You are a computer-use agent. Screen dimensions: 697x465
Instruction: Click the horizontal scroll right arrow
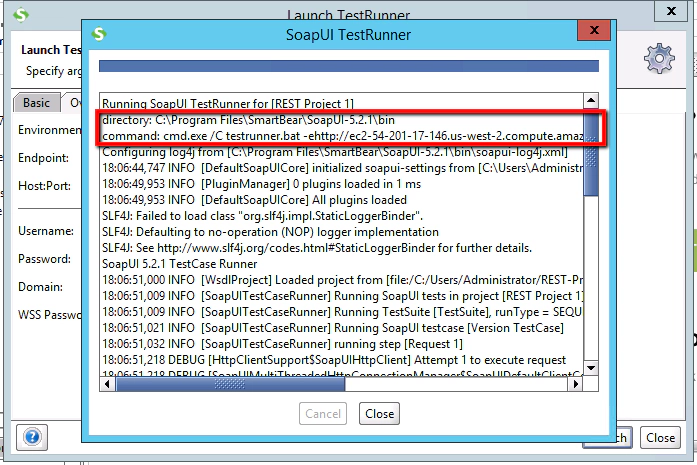(576, 384)
